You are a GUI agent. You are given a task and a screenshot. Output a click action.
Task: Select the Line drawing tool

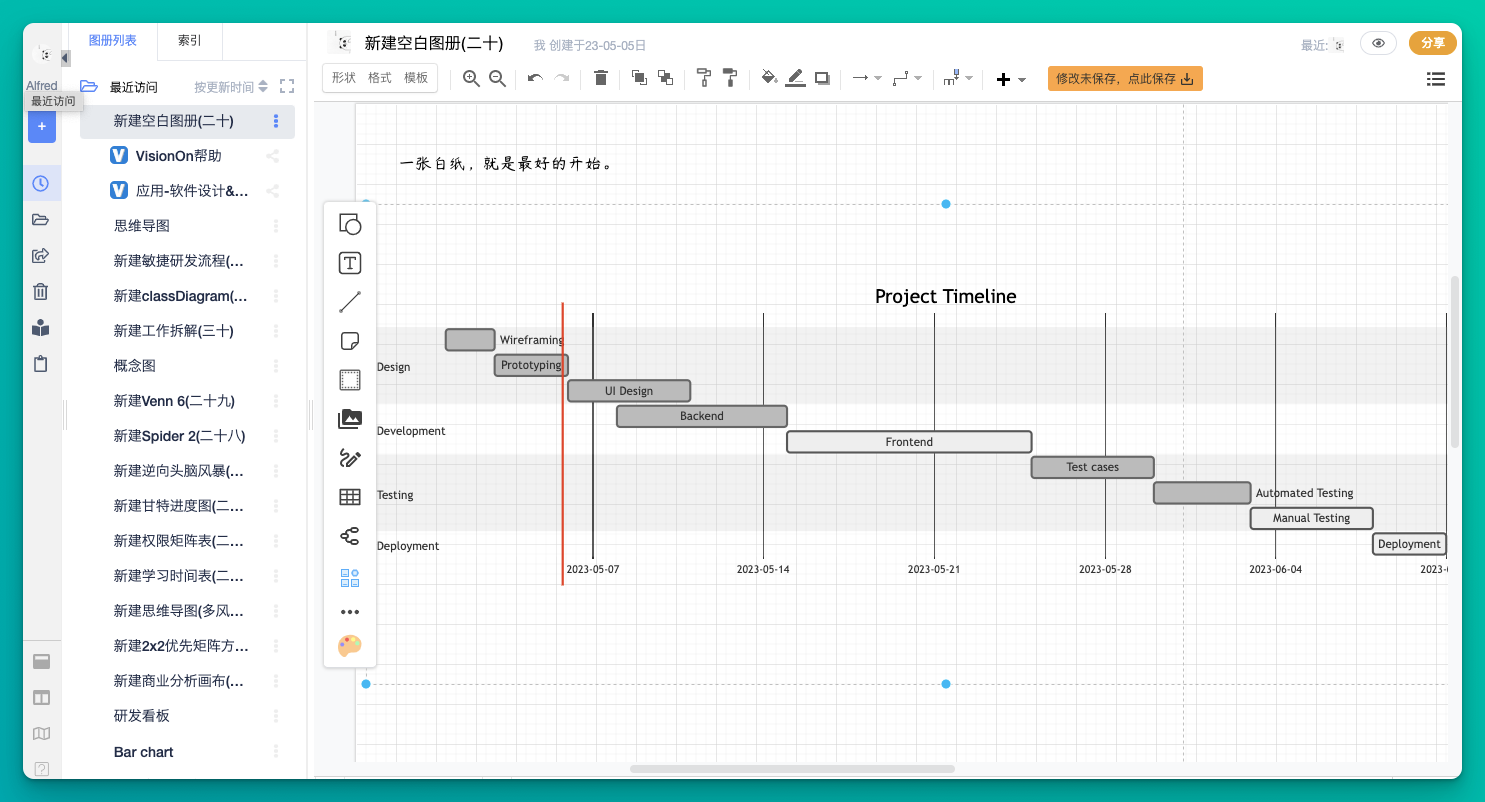tap(350, 301)
